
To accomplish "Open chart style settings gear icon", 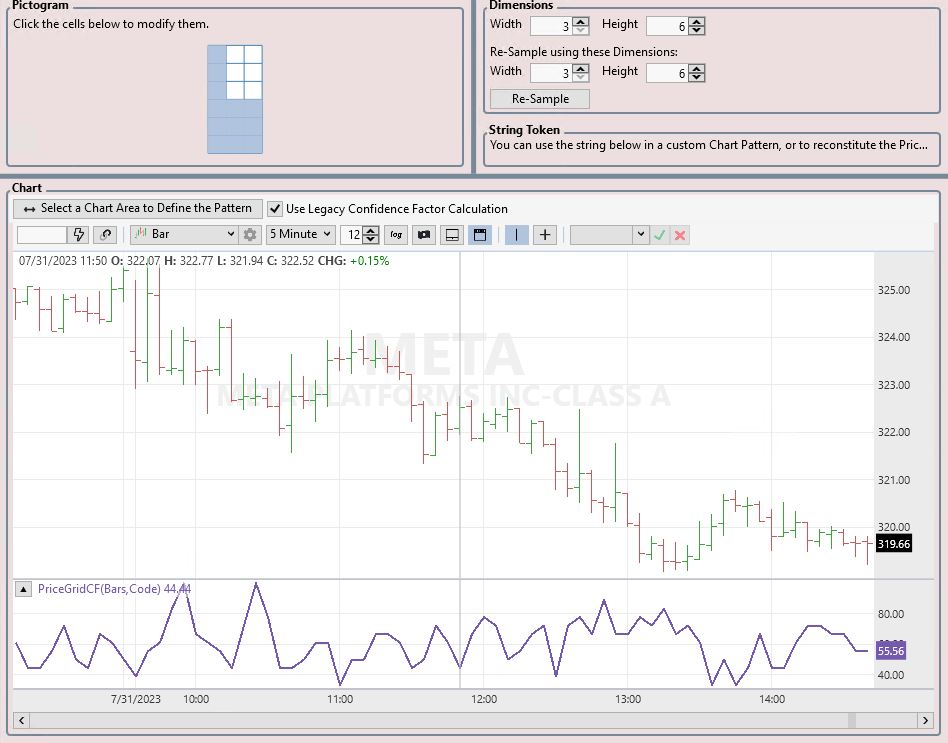I will tap(250, 235).
